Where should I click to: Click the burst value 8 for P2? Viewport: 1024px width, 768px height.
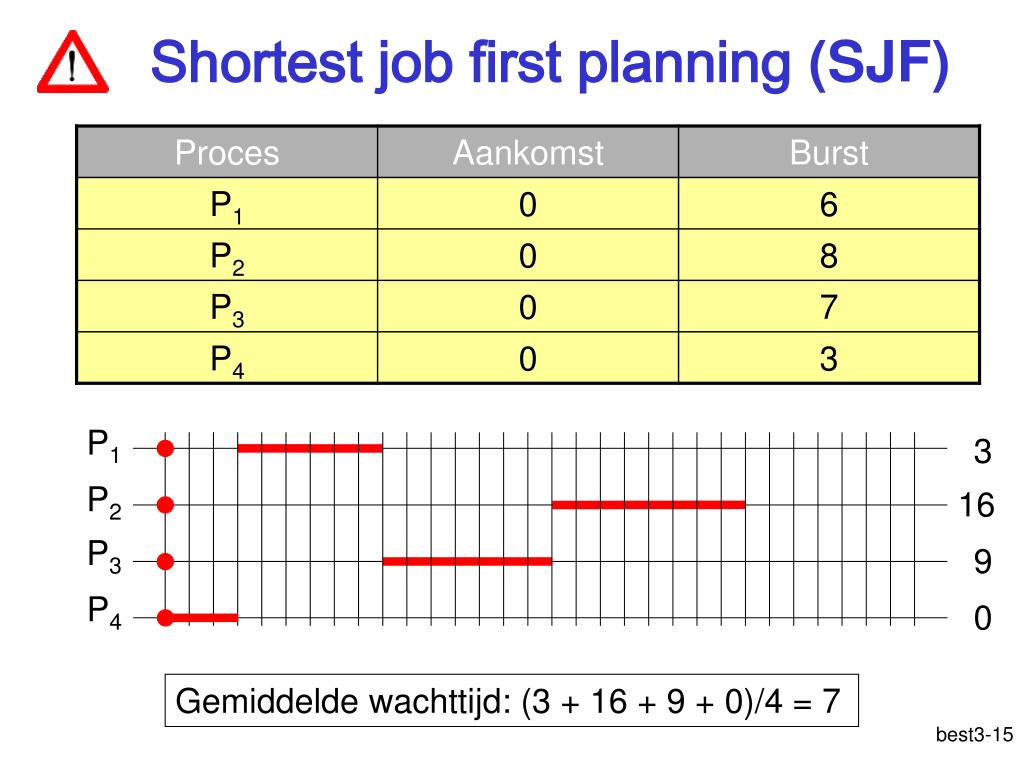click(829, 256)
